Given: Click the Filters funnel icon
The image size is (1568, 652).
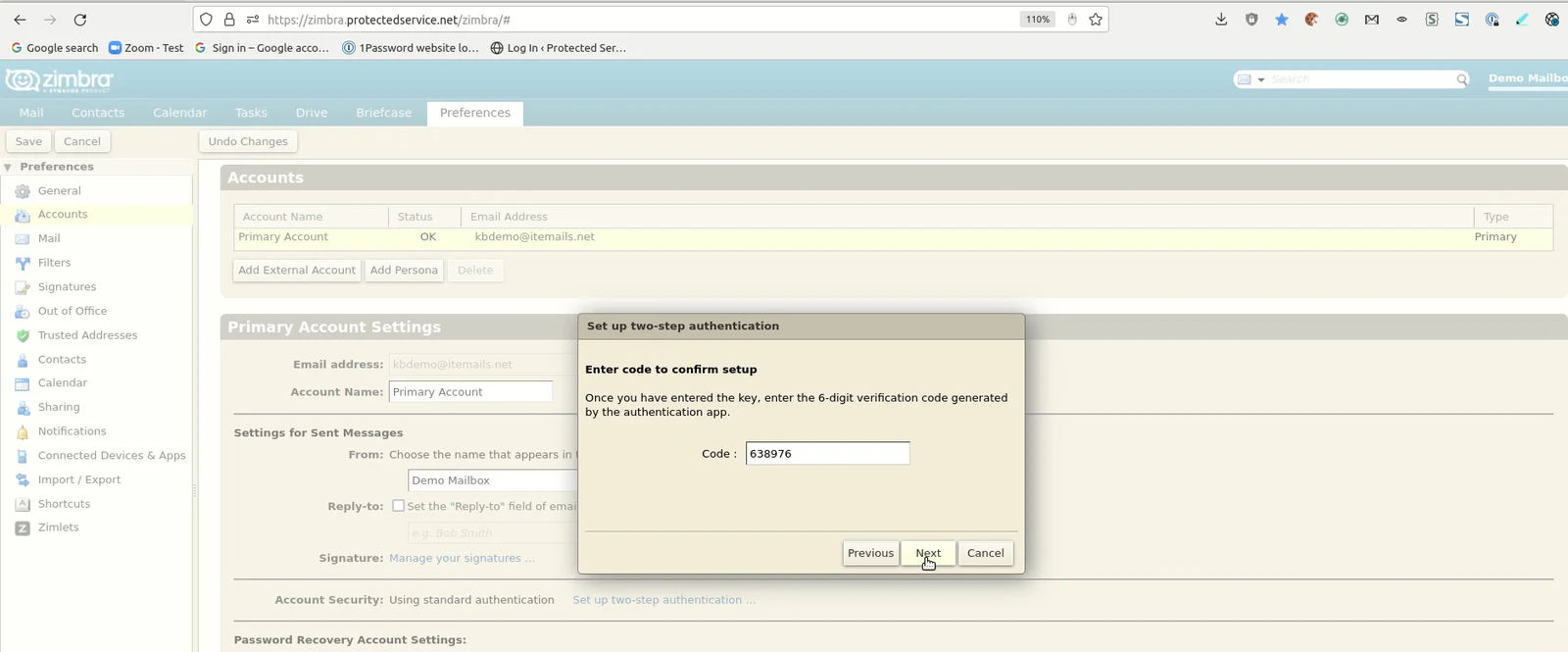Looking at the screenshot, I should click(x=23, y=263).
